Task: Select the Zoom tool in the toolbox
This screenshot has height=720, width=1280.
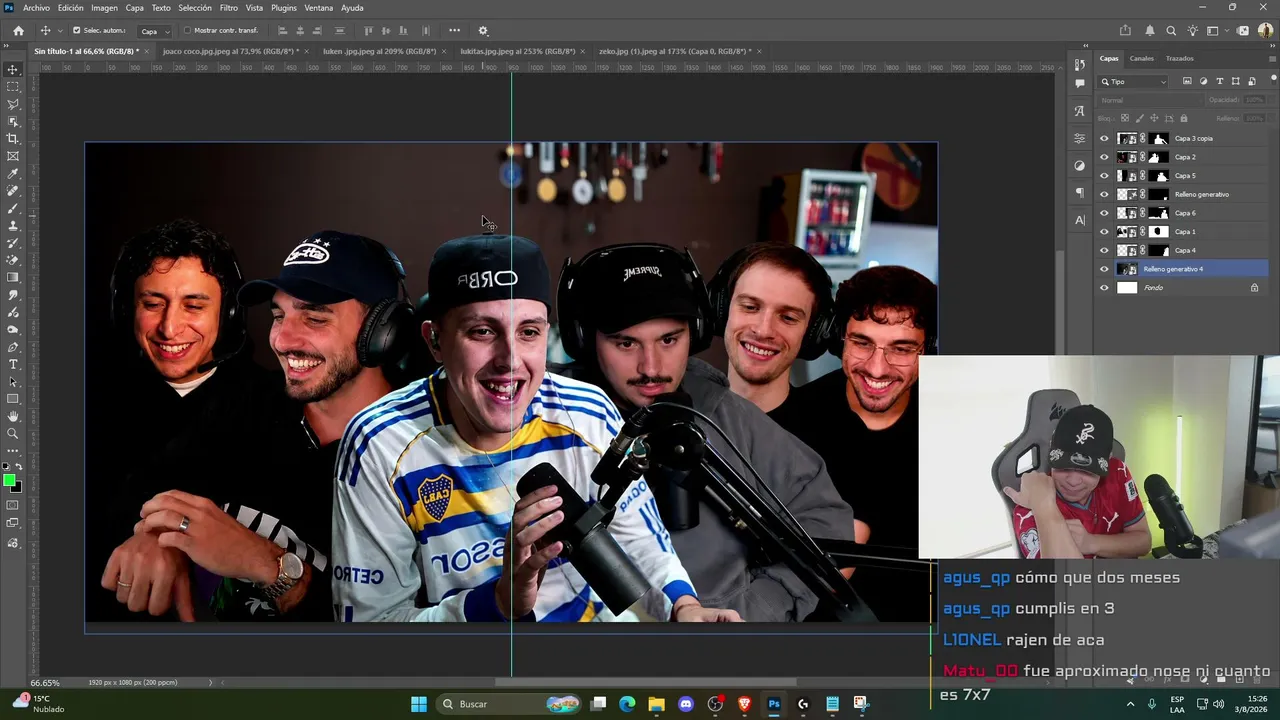Action: [x=13, y=433]
